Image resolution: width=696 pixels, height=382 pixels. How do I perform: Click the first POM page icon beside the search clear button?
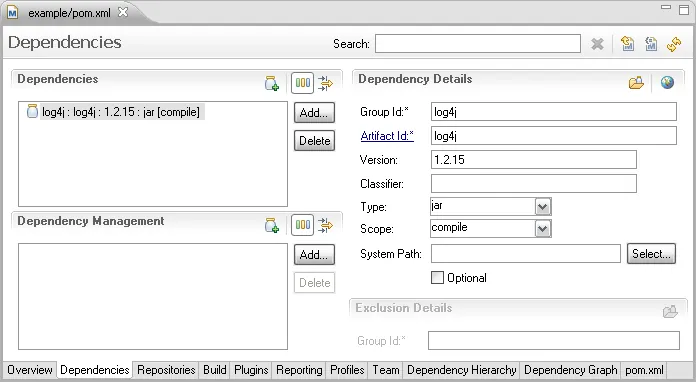tap(628, 44)
